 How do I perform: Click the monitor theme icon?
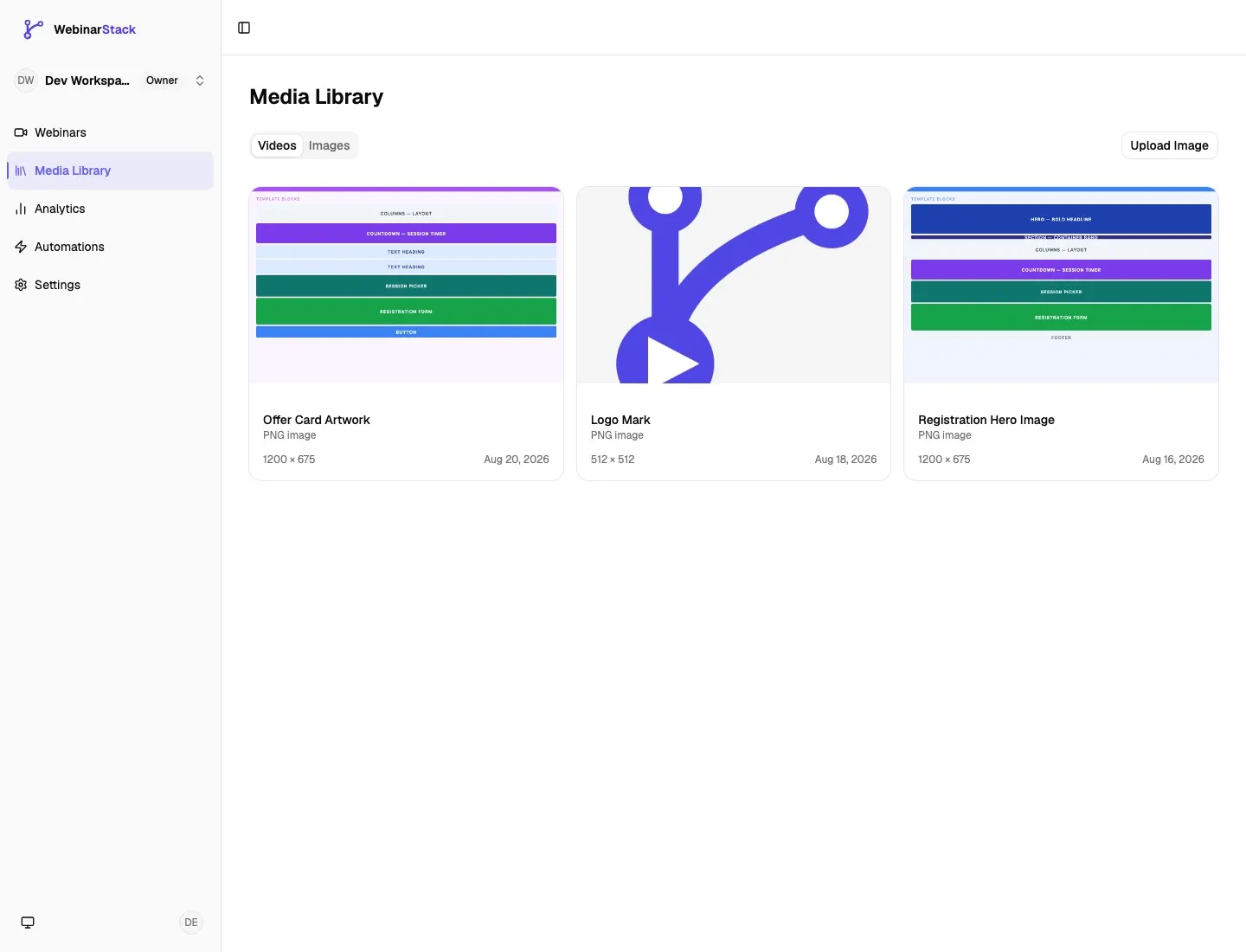coord(28,923)
